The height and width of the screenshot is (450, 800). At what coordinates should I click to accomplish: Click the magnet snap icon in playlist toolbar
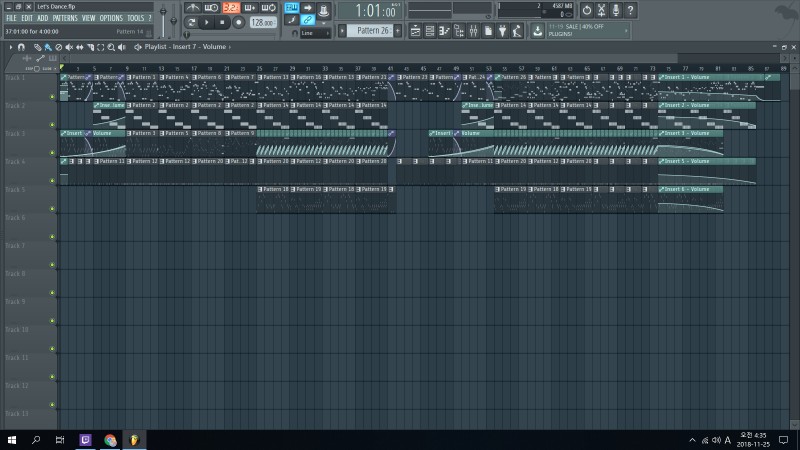pos(21,47)
